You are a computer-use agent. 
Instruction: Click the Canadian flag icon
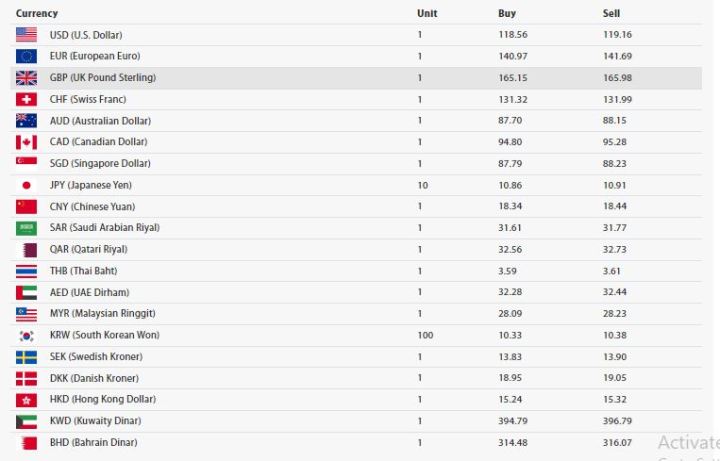tap(26, 142)
